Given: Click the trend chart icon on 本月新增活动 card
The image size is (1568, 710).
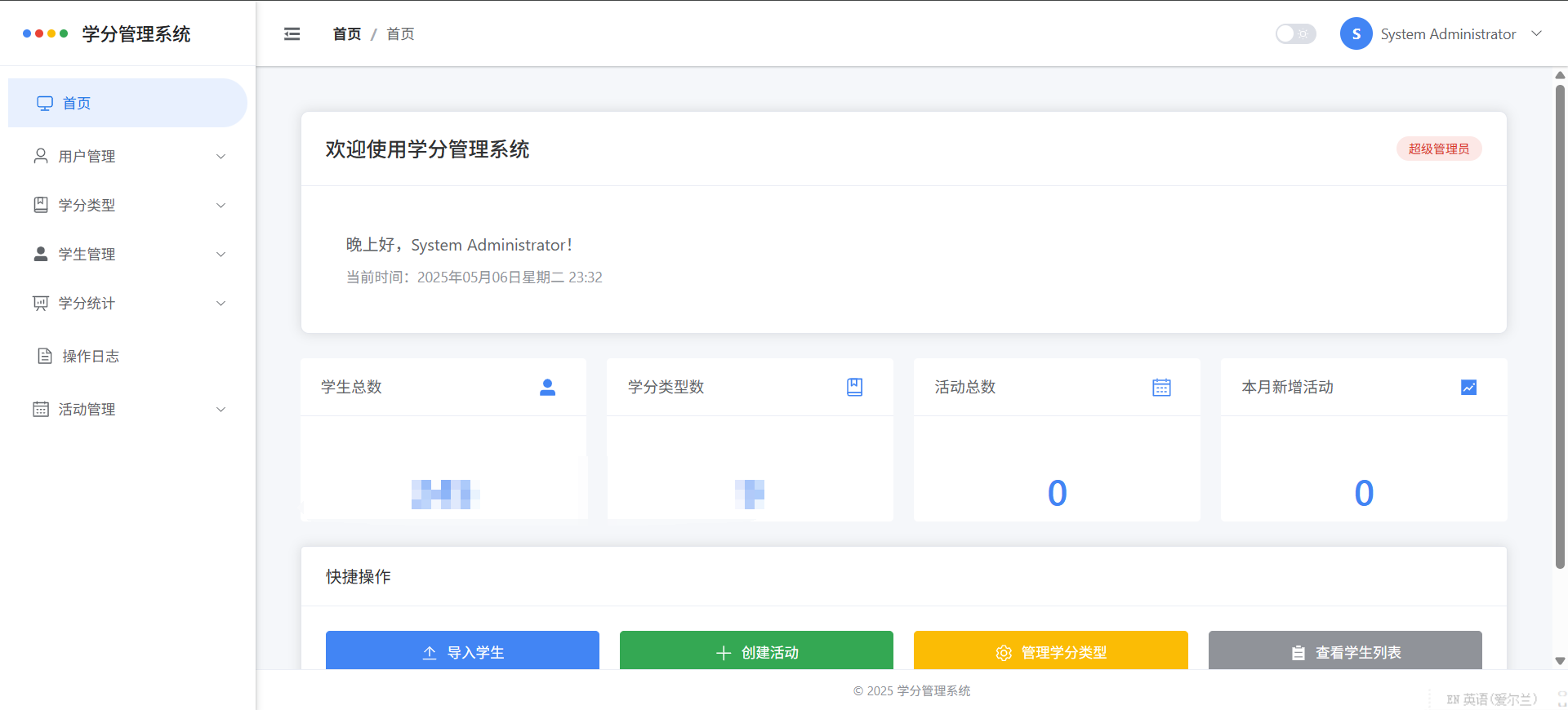Looking at the screenshot, I should tap(1468, 387).
